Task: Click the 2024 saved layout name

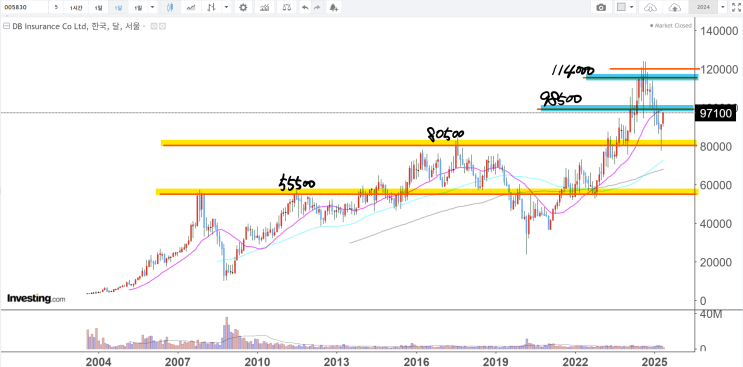Action: 703,8
